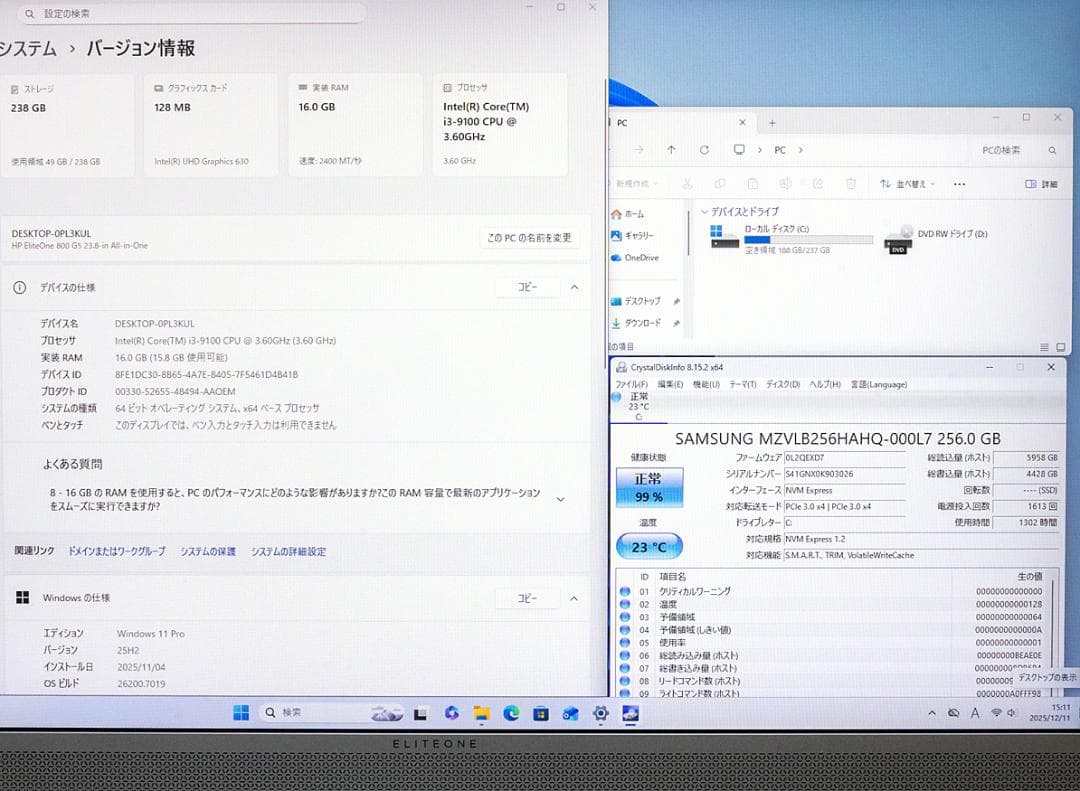This screenshot has width=1080, height=791.
Task: Open the 新規作成 dropdown in File Explorer
Action: click(x=636, y=184)
